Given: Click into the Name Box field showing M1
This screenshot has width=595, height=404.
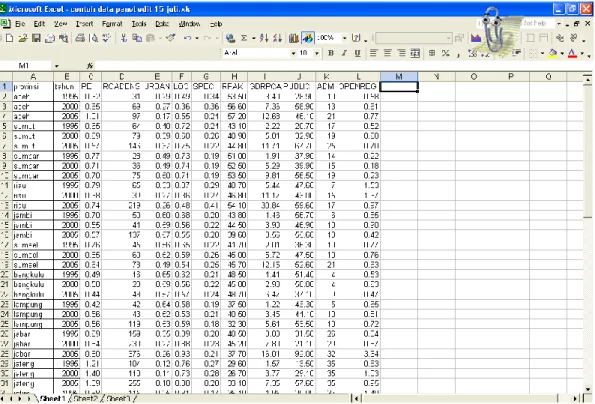Looking at the screenshot, I should (x=25, y=66).
